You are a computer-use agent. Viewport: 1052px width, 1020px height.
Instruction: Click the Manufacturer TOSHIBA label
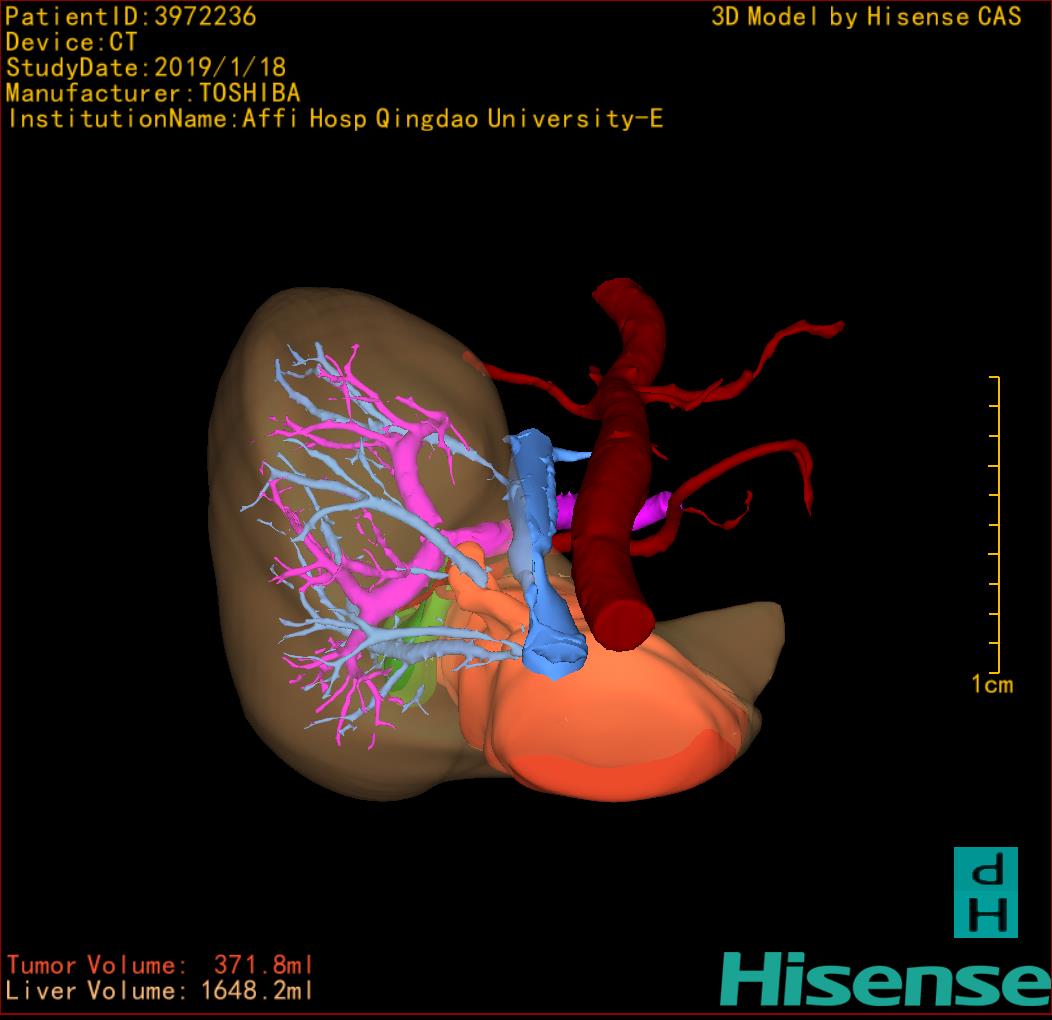[x=153, y=93]
